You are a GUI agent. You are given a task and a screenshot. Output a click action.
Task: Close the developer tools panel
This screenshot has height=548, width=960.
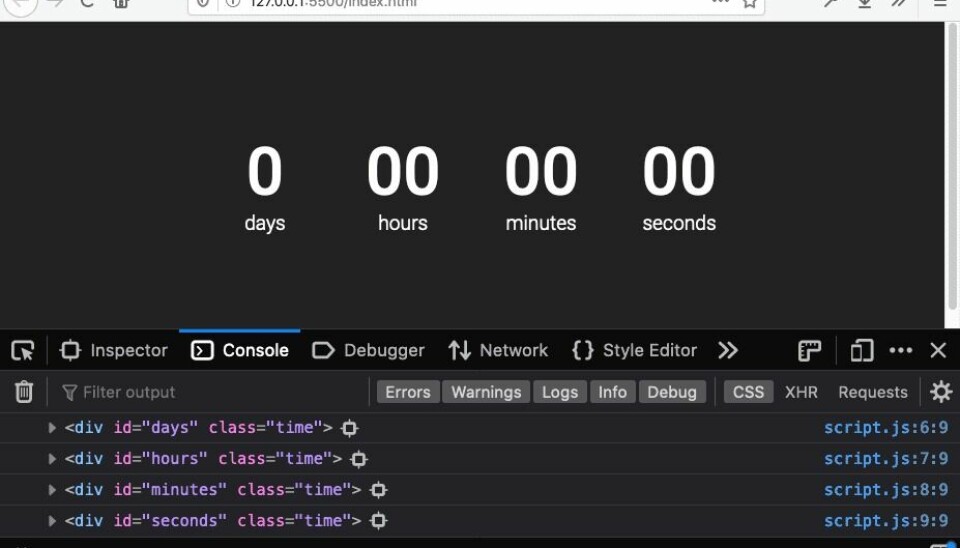[x=938, y=350]
